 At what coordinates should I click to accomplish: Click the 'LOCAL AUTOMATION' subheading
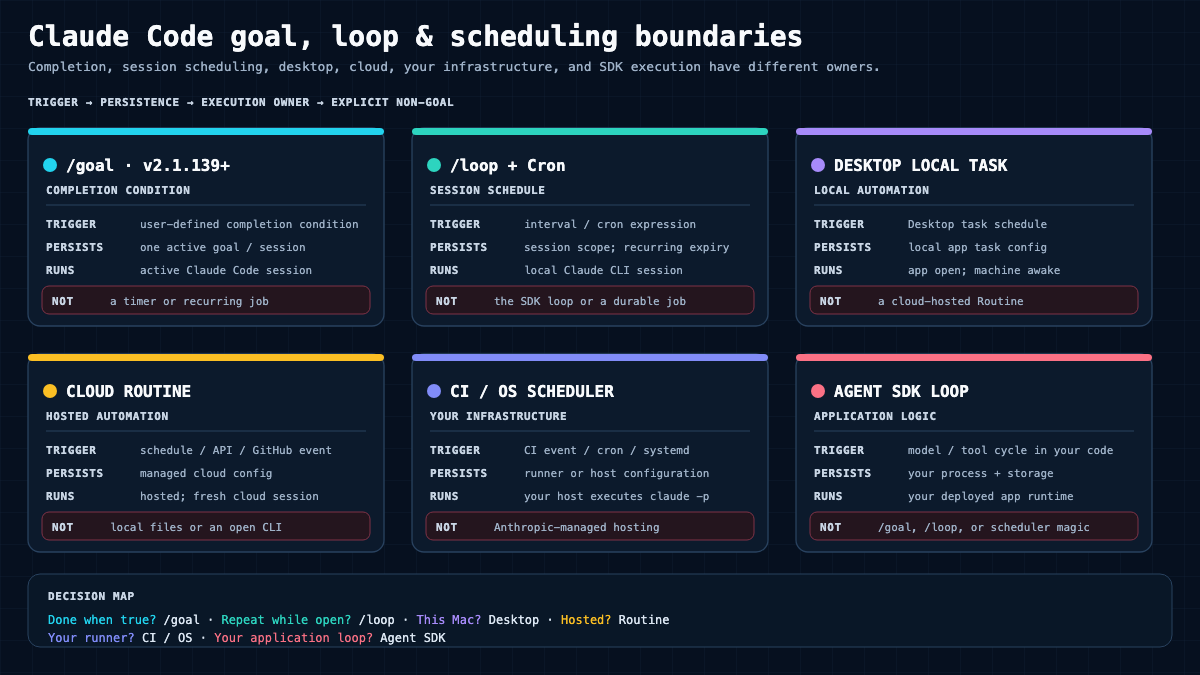coord(872,190)
